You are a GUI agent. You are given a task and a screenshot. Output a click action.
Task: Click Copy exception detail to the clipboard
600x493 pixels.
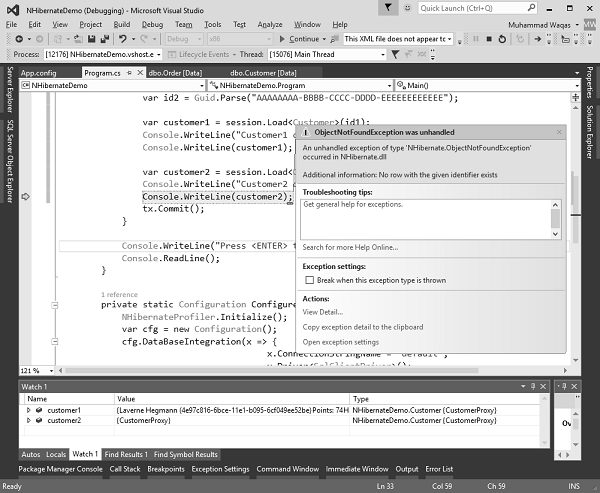click(363, 327)
